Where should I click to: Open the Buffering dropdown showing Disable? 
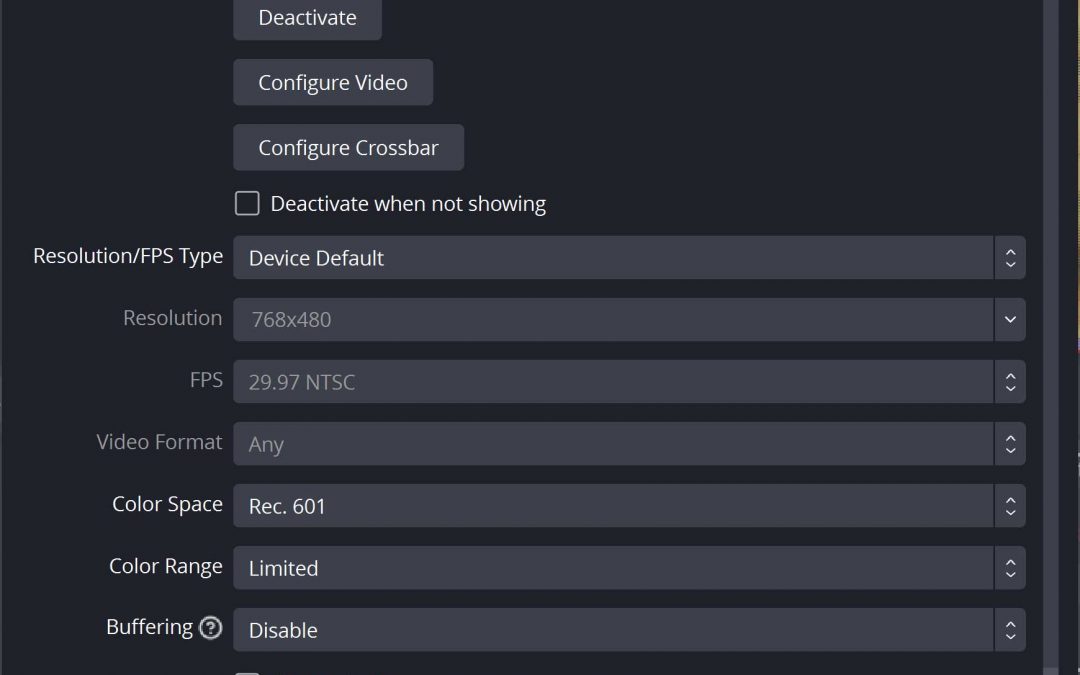point(612,630)
